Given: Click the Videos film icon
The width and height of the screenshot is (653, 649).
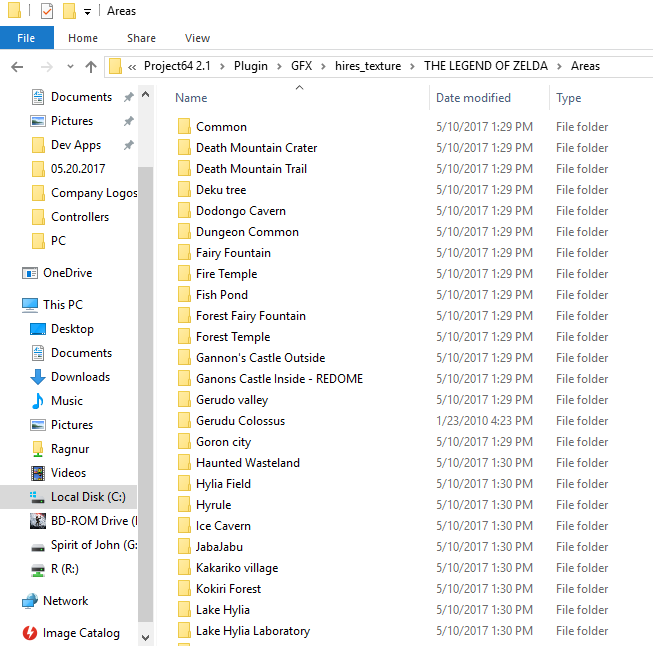Looking at the screenshot, I should point(38,473).
